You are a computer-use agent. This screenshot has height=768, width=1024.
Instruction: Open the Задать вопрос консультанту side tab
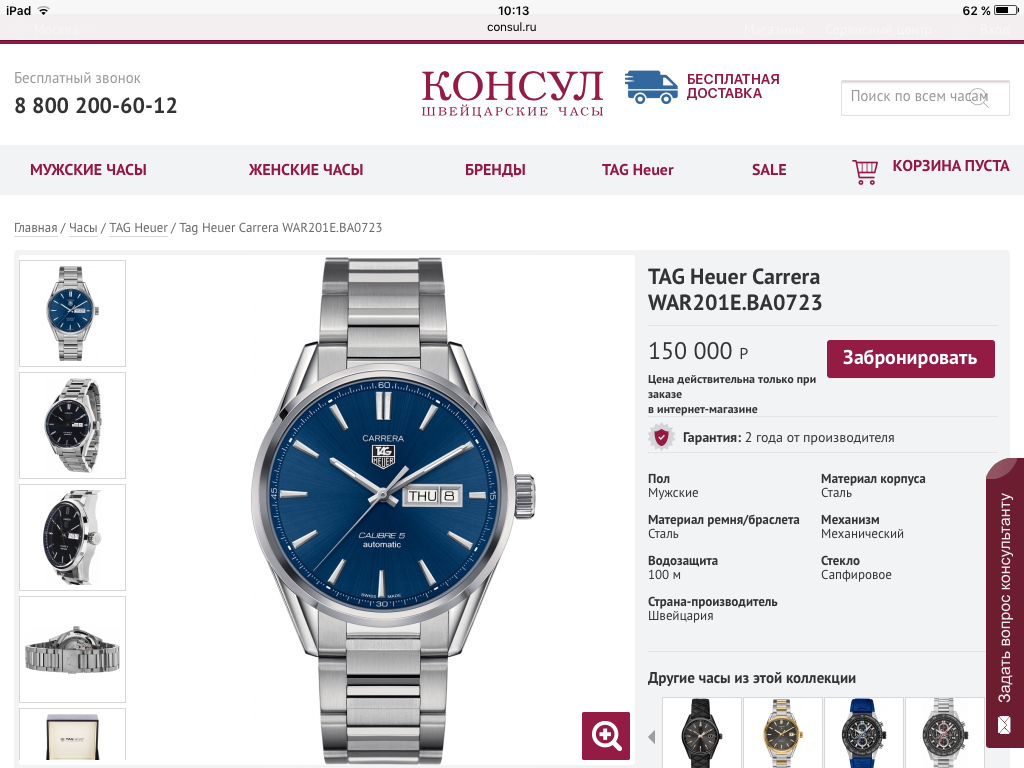[1005, 603]
